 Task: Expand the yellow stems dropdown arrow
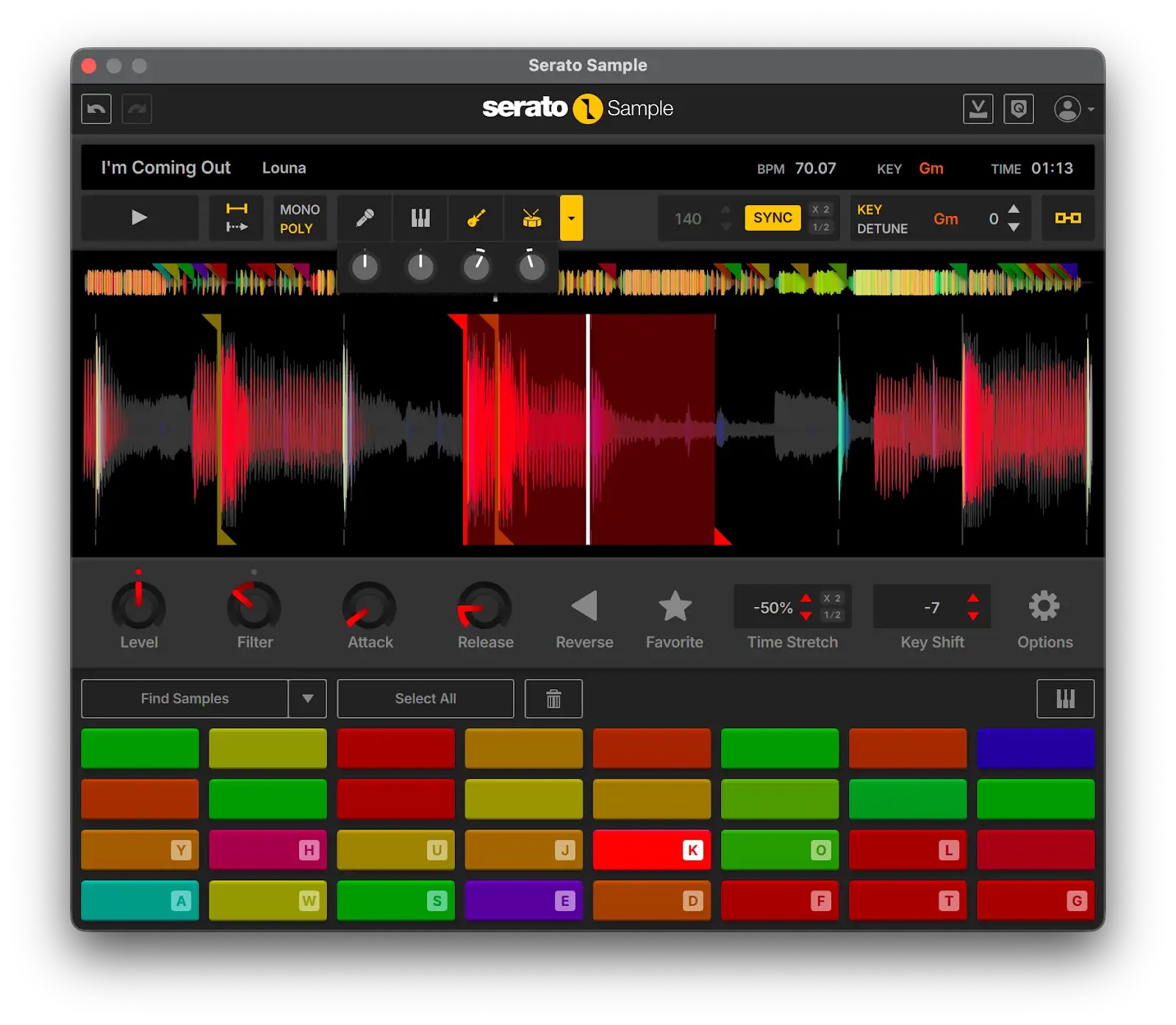pos(571,218)
